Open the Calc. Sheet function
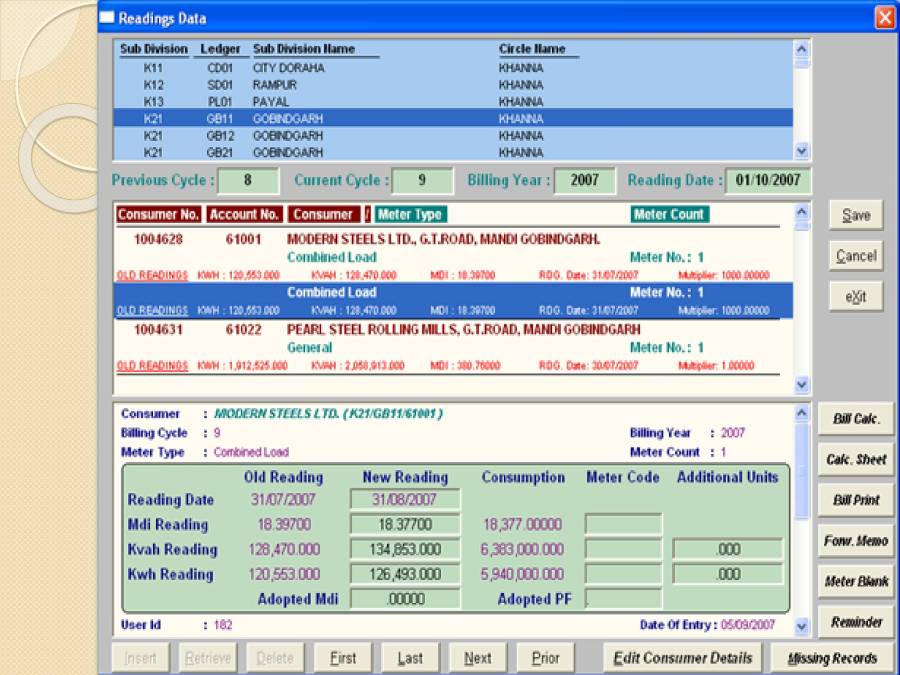 click(855, 459)
